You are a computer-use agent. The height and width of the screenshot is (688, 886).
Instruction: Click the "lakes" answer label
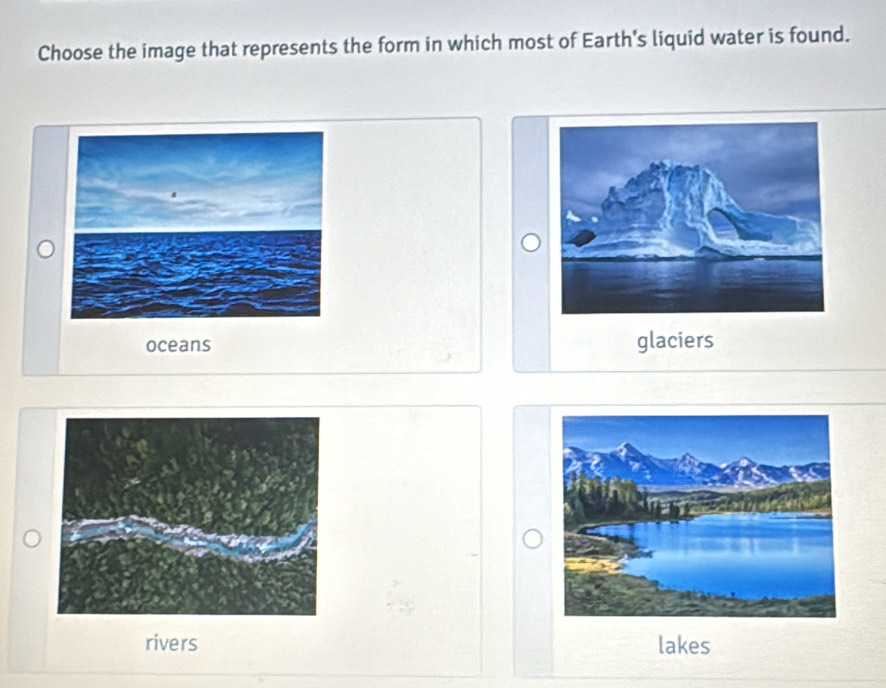[684, 646]
